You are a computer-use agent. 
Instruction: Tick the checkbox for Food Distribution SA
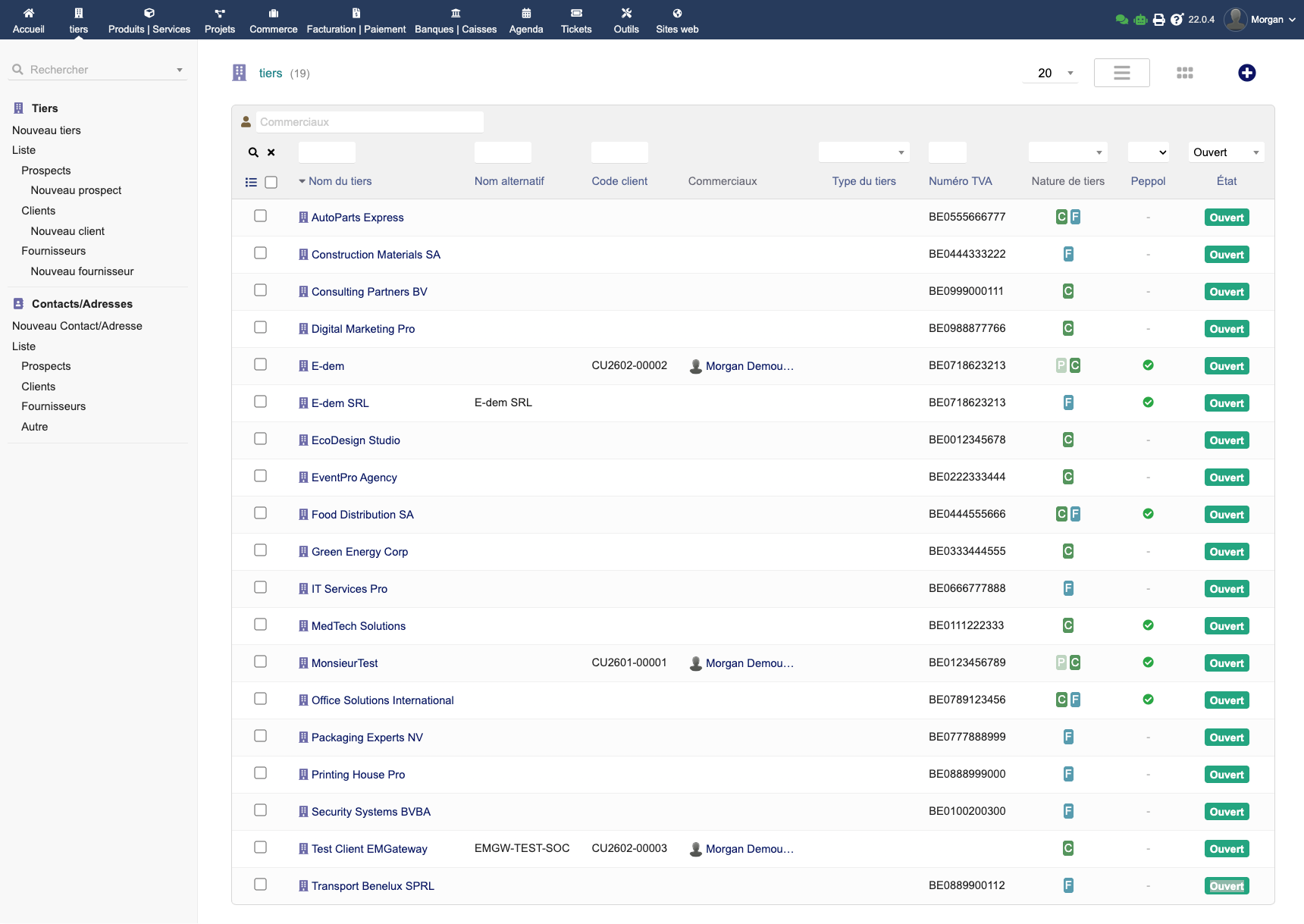click(x=260, y=513)
